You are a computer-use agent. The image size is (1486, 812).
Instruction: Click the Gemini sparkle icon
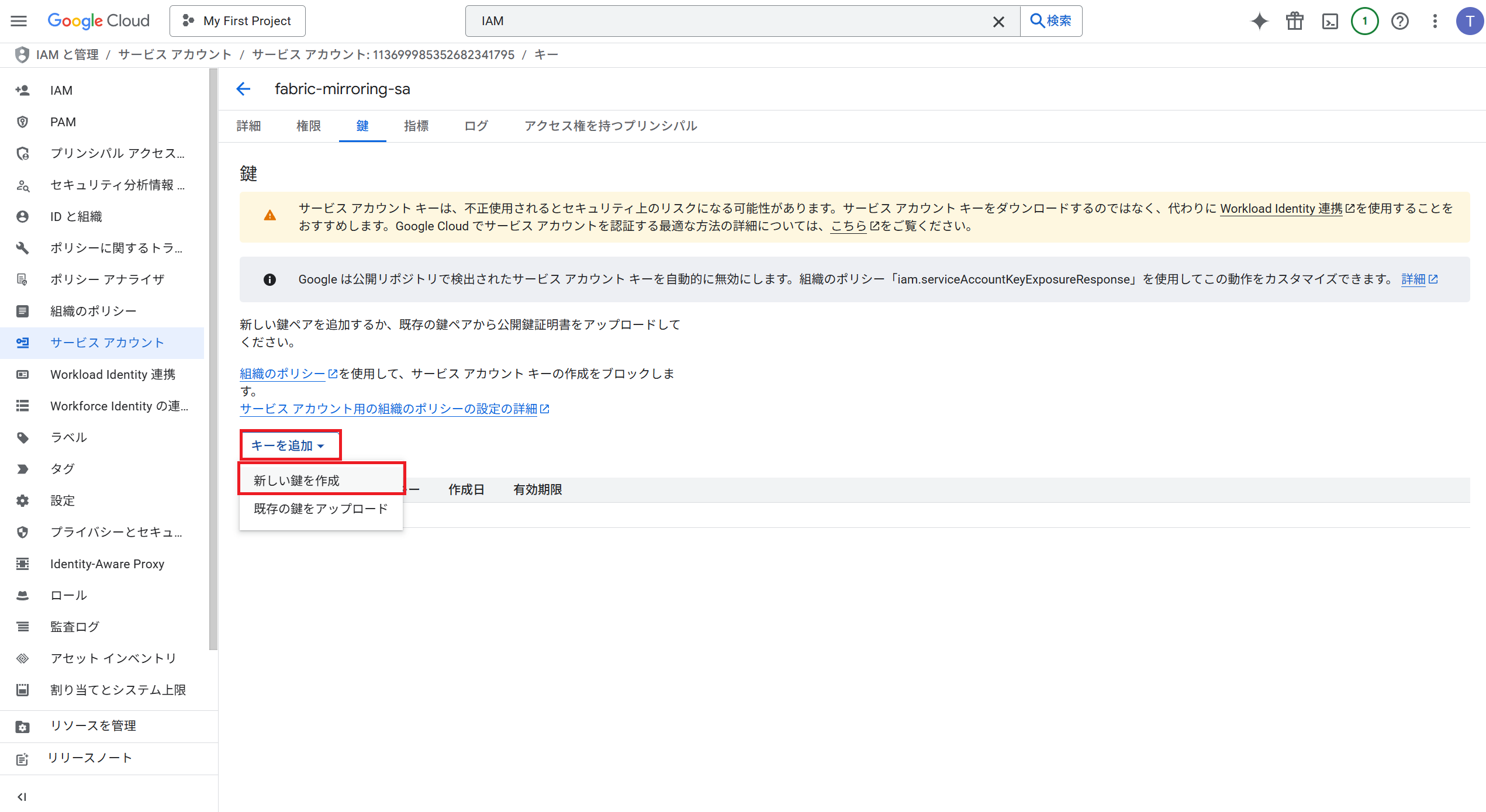pos(1259,21)
